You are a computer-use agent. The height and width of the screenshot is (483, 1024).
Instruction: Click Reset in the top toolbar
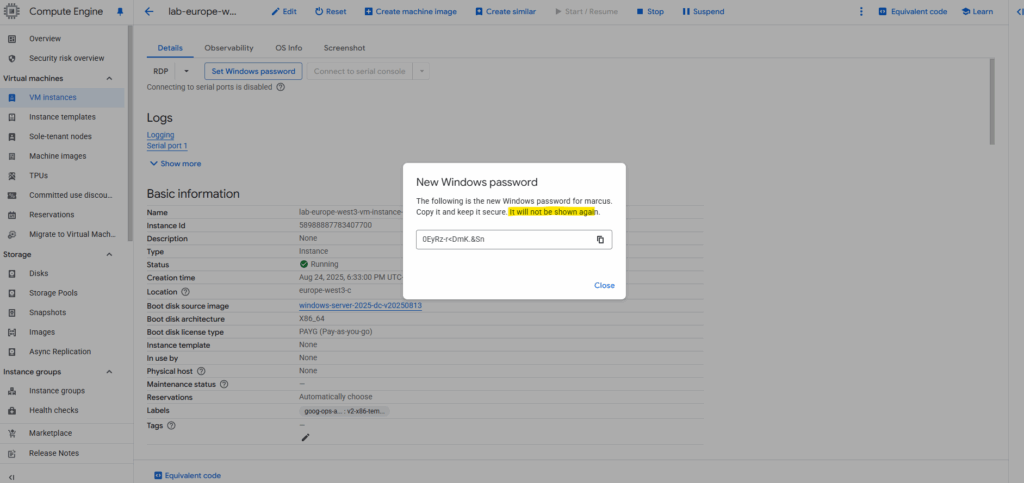330,12
